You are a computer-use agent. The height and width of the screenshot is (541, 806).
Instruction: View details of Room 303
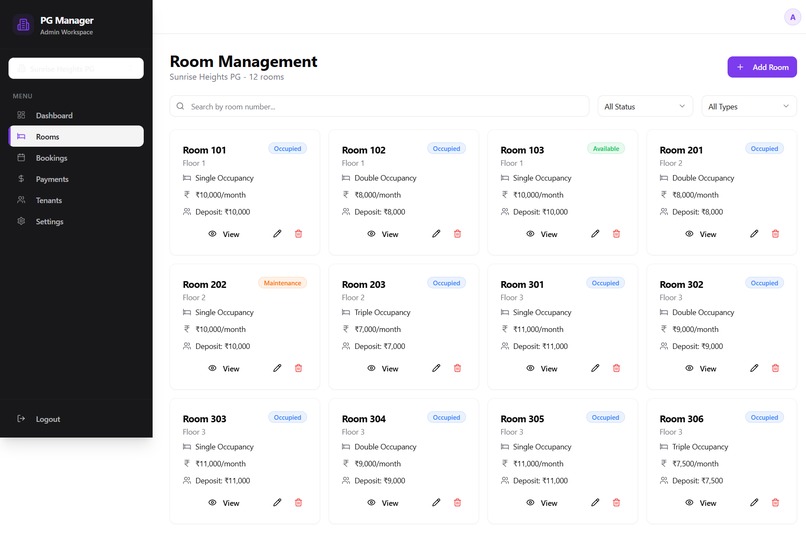click(x=224, y=503)
